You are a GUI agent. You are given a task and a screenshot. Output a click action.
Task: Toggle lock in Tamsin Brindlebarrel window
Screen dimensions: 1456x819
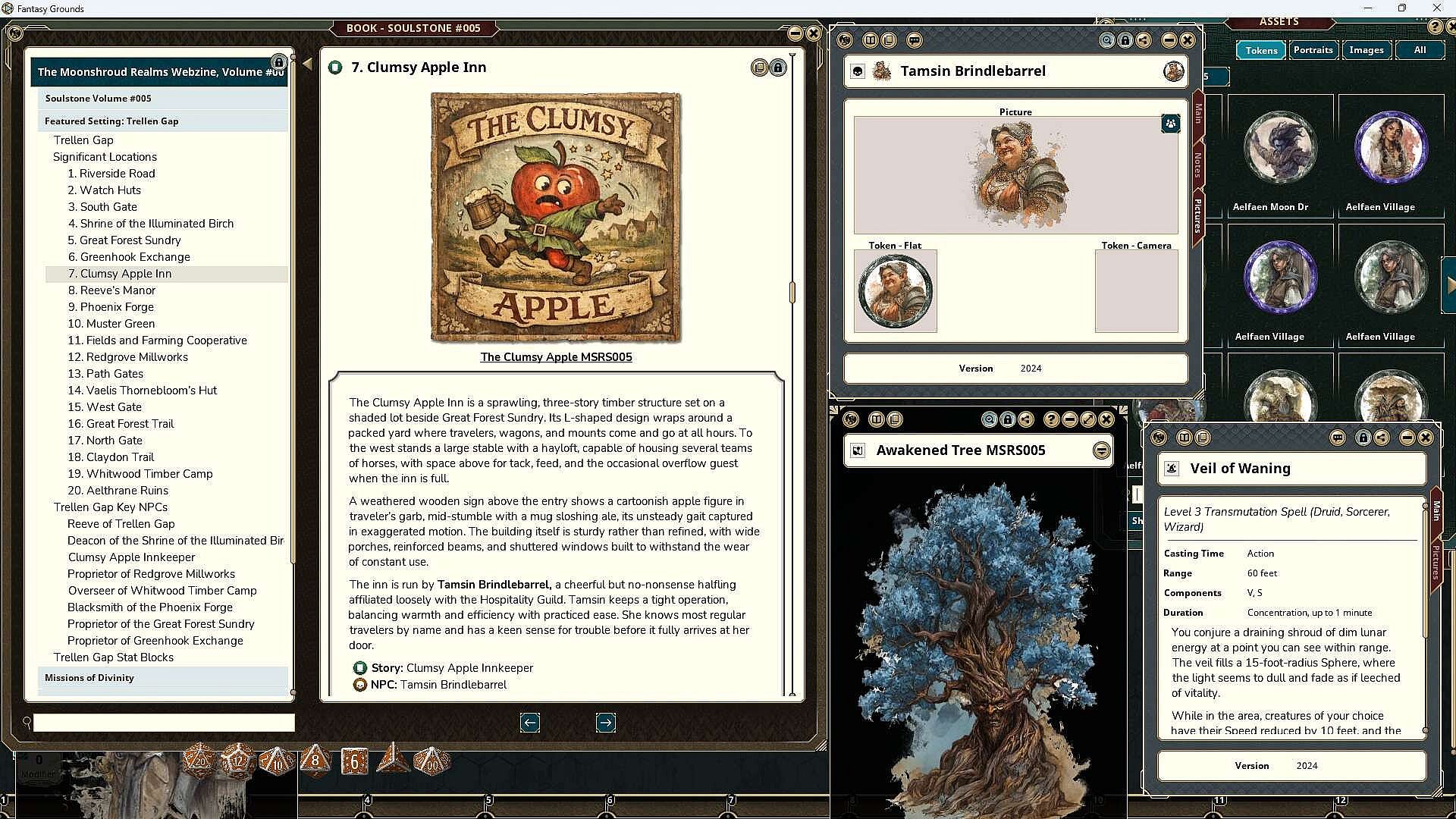tap(1125, 40)
